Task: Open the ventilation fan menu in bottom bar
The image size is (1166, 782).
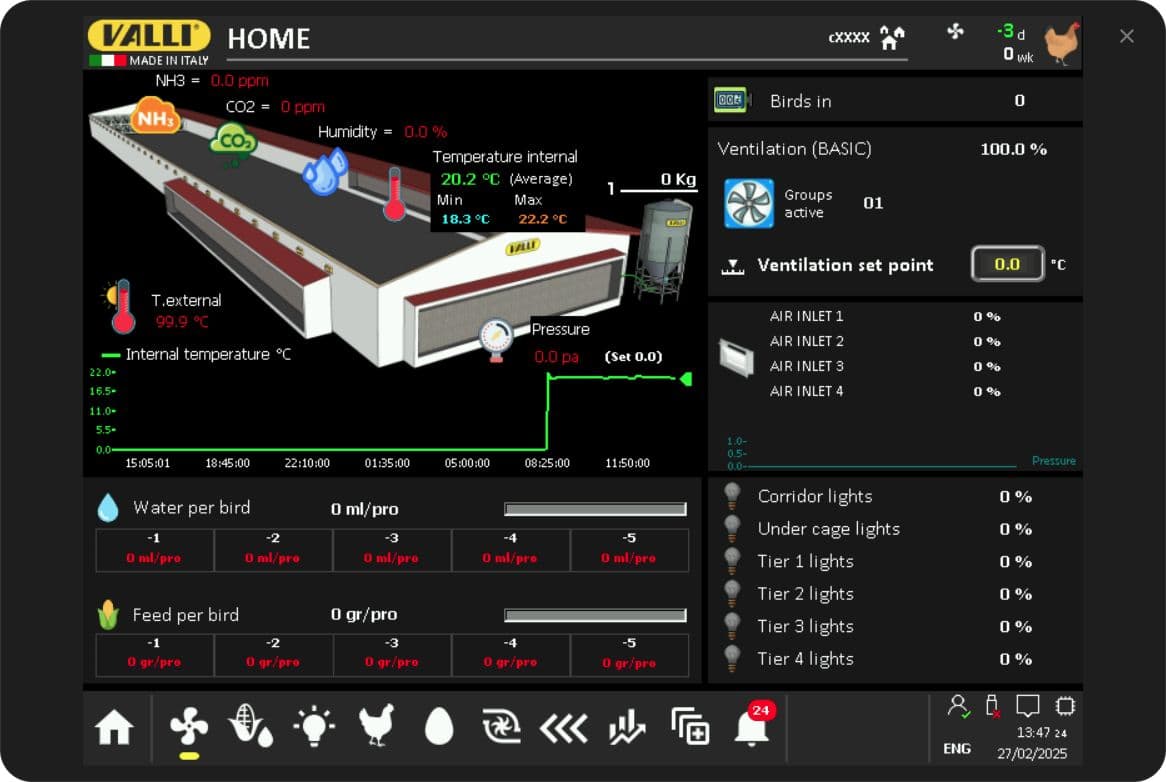Action: pos(189,727)
